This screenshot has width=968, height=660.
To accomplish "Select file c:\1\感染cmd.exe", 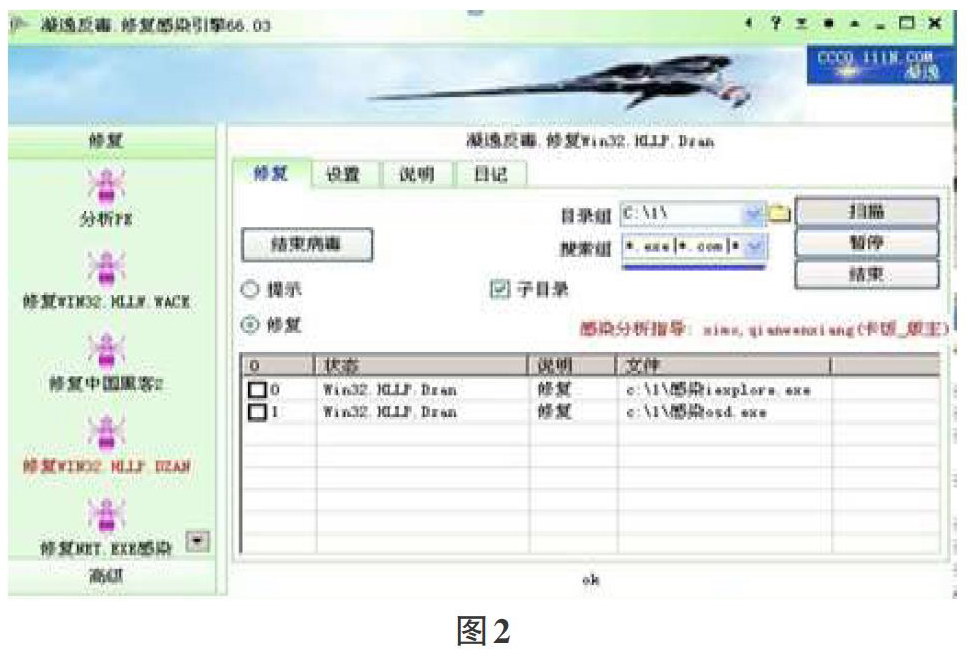I will coord(696,412).
